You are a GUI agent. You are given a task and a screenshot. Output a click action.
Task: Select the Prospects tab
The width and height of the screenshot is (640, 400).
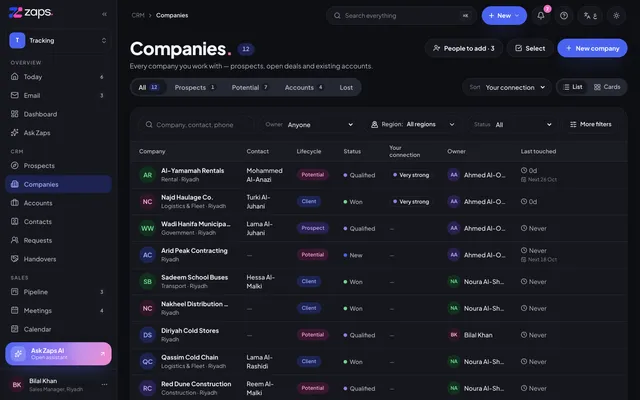pyautogui.click(x=195, y=87)
